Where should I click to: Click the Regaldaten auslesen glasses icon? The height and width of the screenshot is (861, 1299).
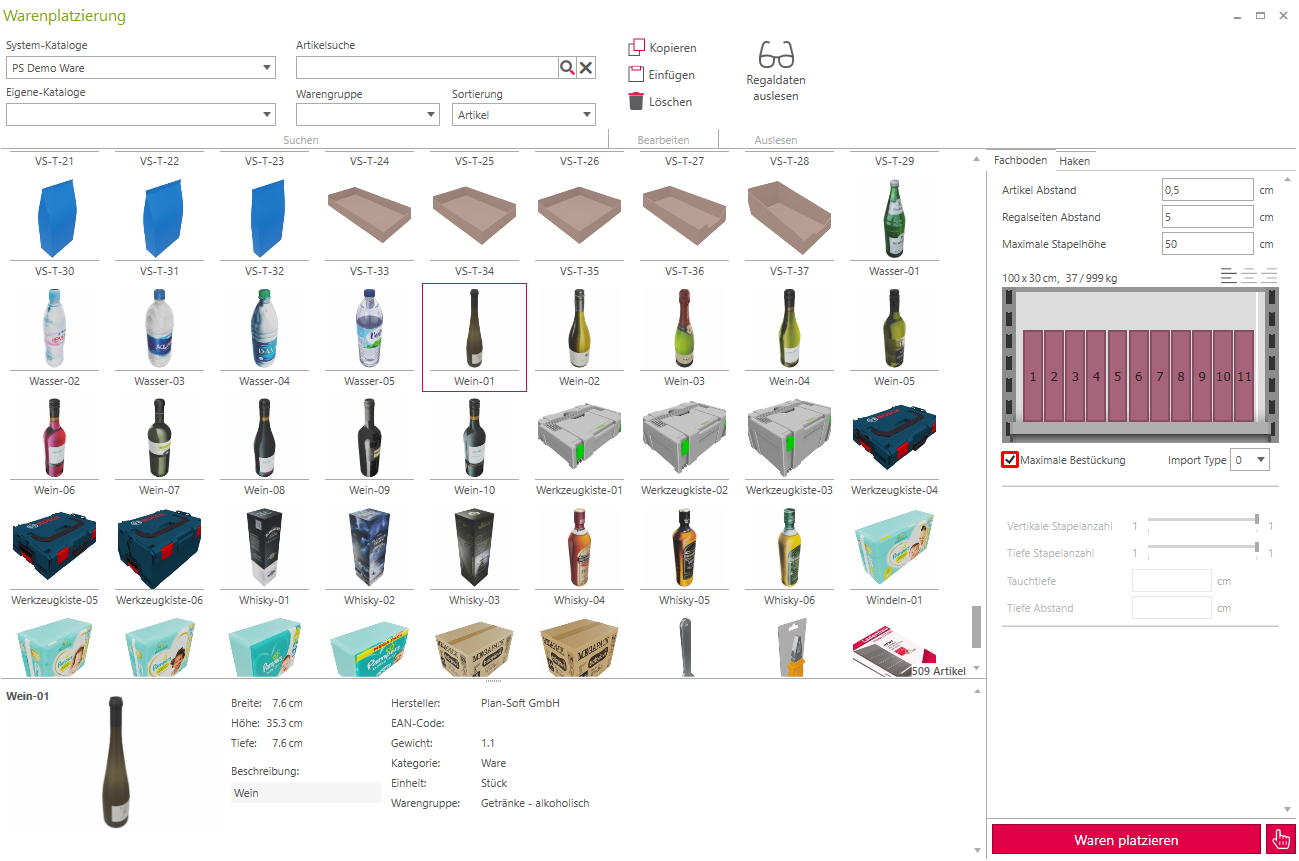775,54
